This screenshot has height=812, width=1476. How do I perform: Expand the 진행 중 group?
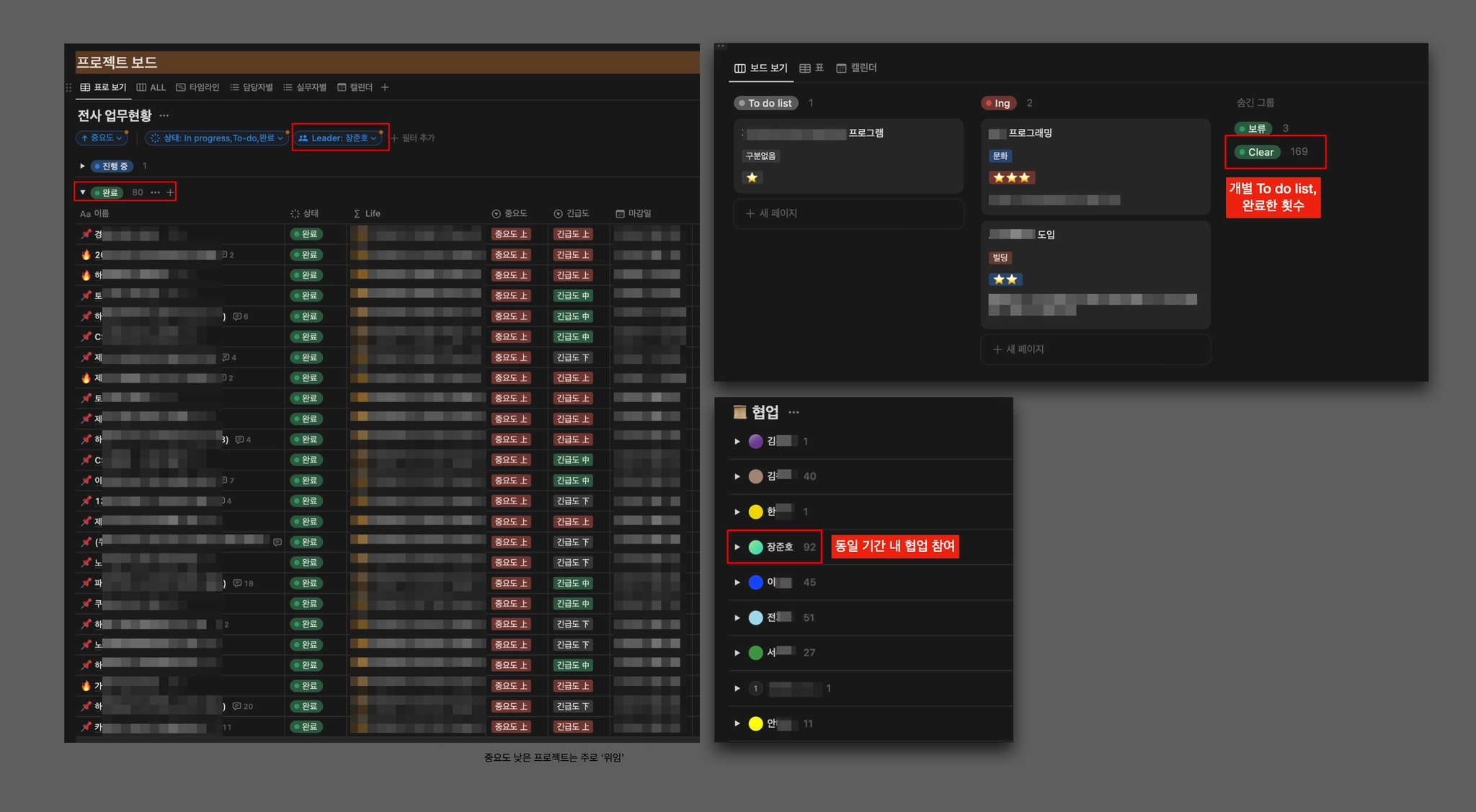pyautogui.click(x=82, y=166)
